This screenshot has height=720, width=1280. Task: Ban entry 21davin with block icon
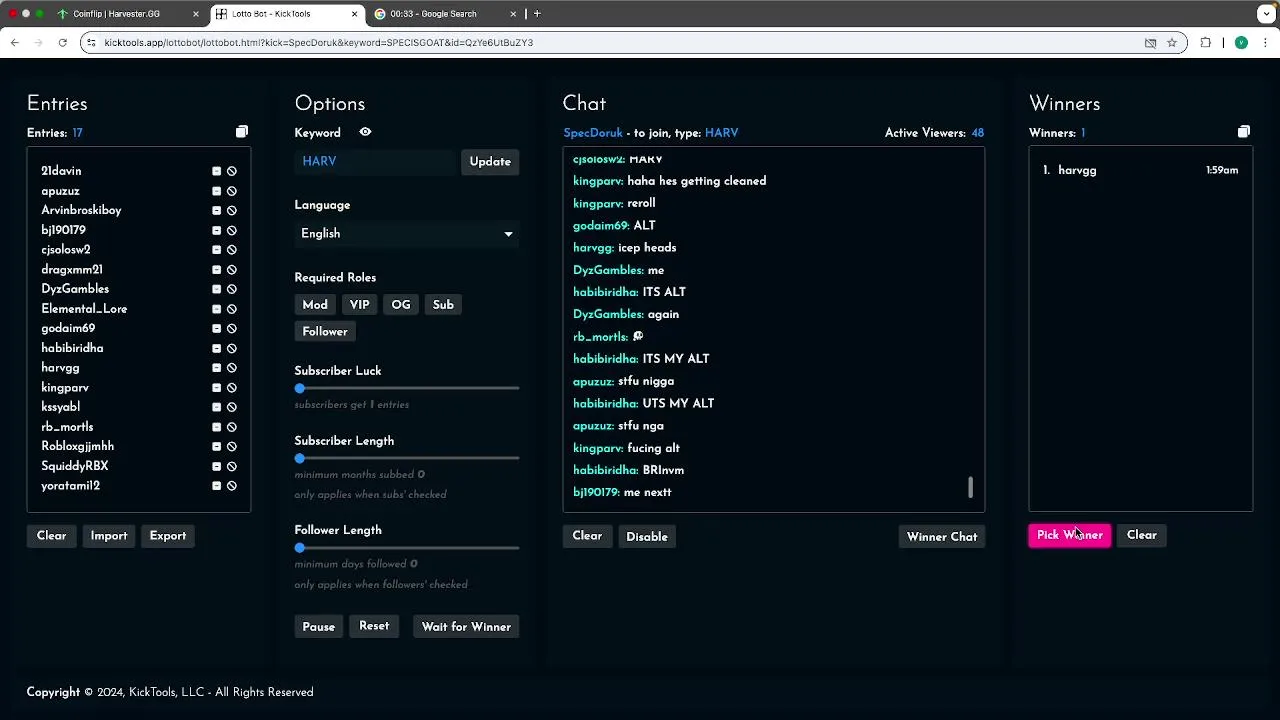(x=232, y=171)
